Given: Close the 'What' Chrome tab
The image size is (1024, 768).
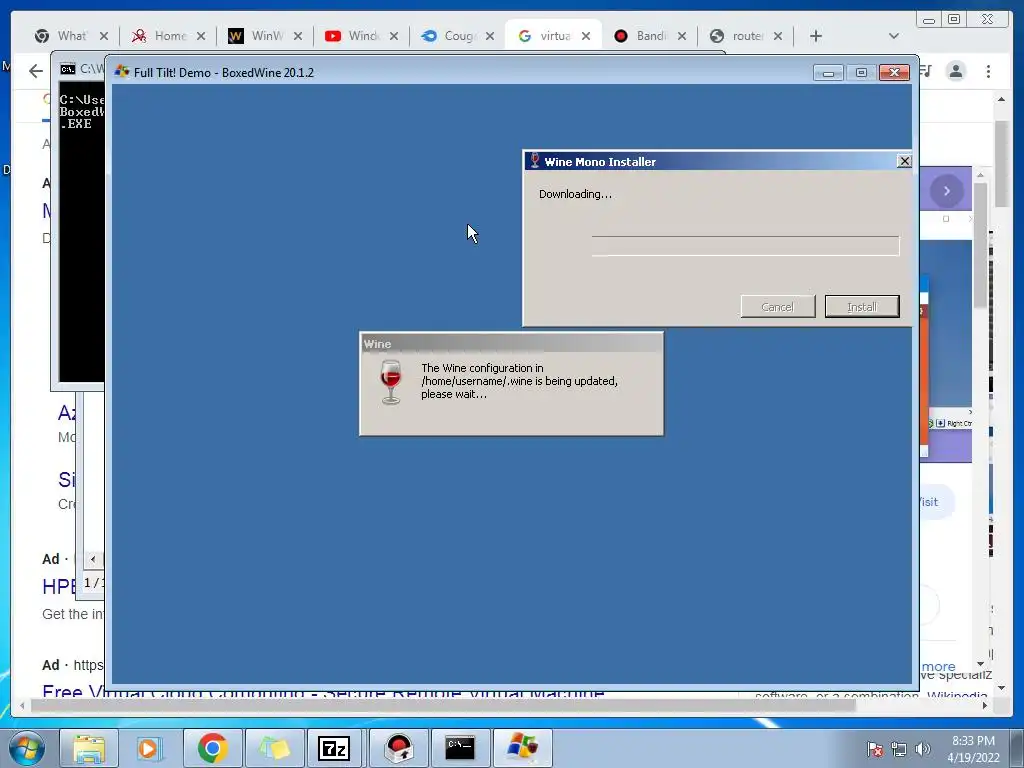Looking at the screenshot, I should [104, 36].
